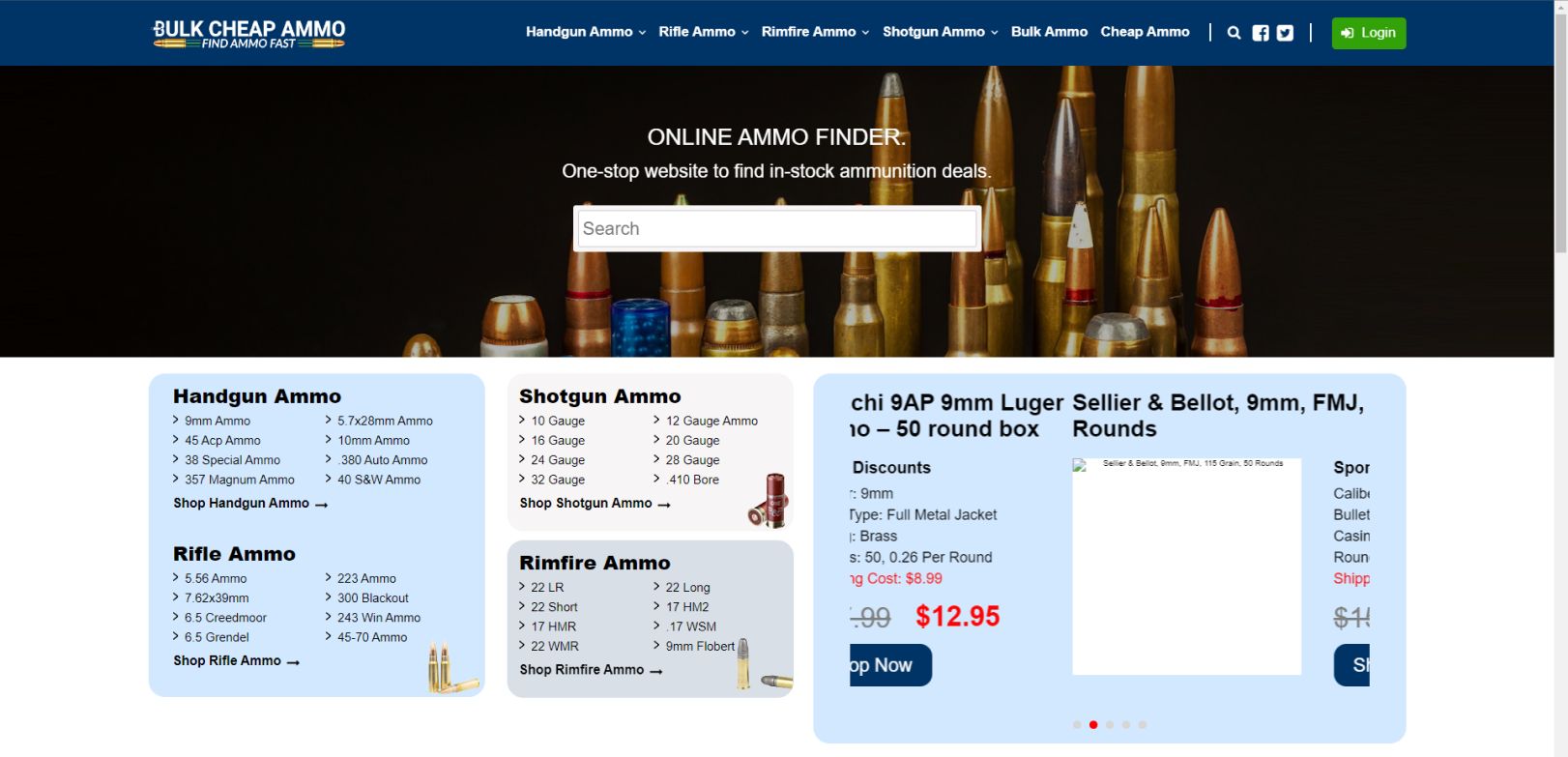Open the 22 Long link
1568x757 pixels.
687,587
